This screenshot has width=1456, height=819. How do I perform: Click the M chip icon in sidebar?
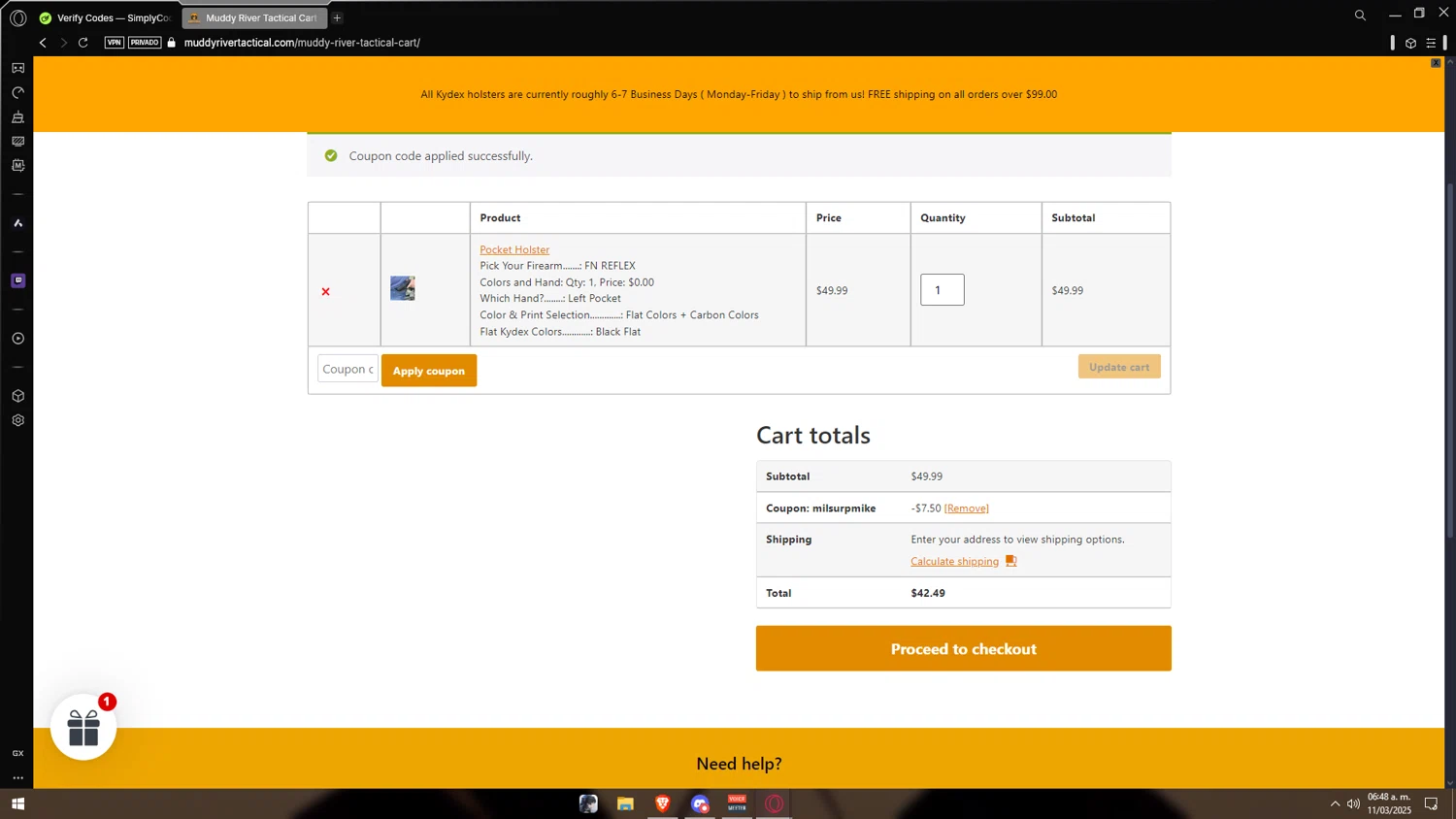click(17, 166)
